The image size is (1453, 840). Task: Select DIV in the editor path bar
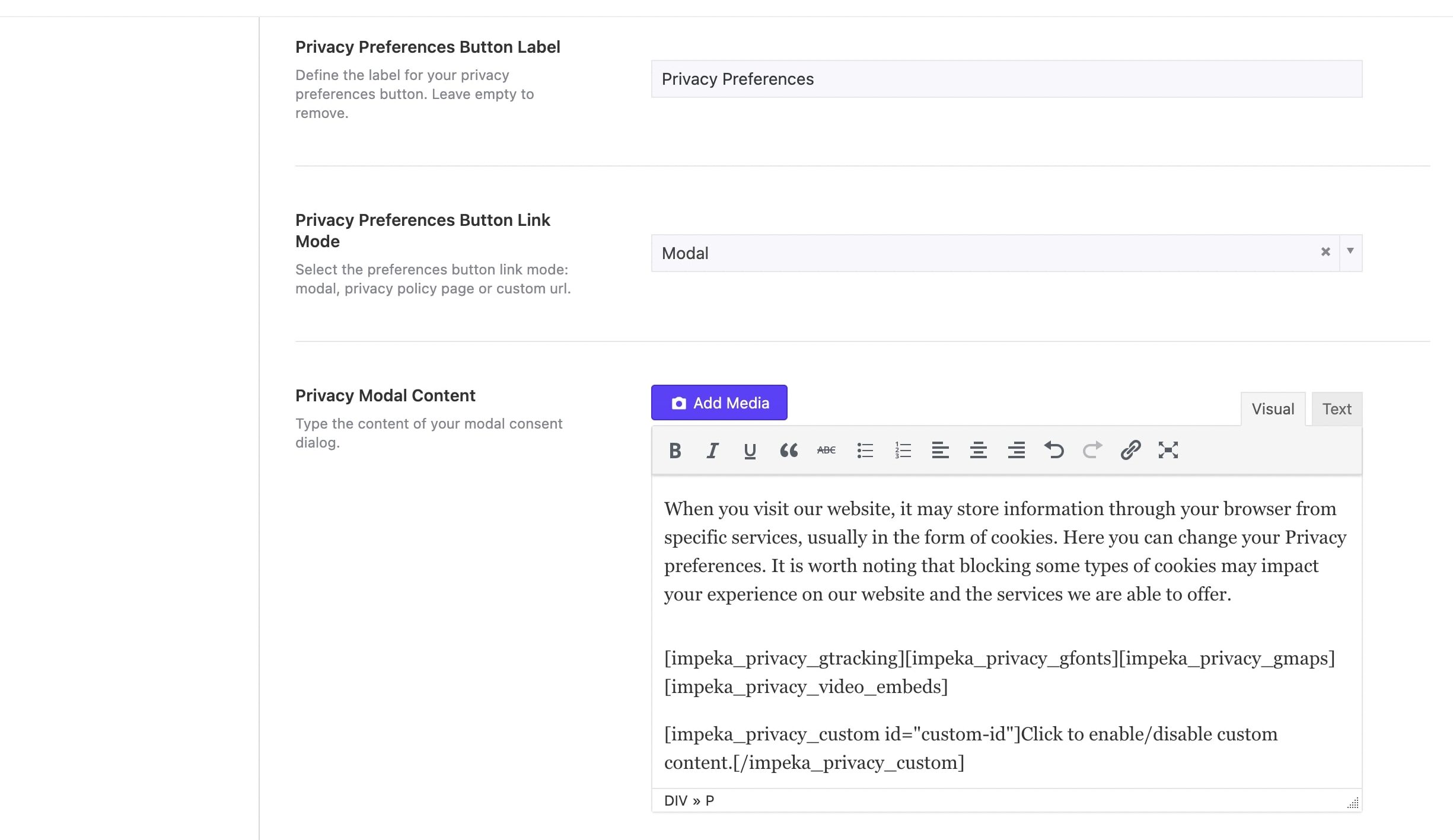tap(675, 801)
